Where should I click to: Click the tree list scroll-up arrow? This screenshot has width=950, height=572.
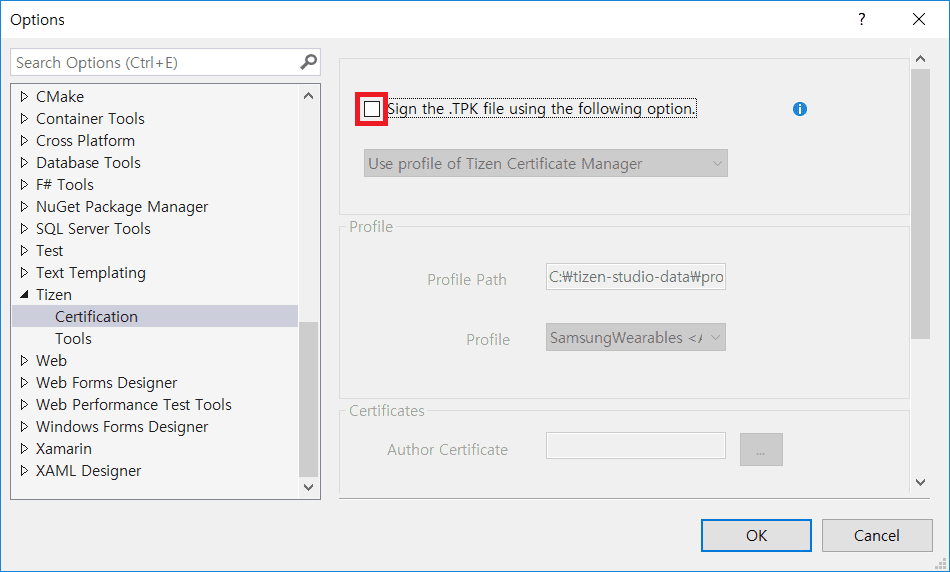(x=308, y=96)
